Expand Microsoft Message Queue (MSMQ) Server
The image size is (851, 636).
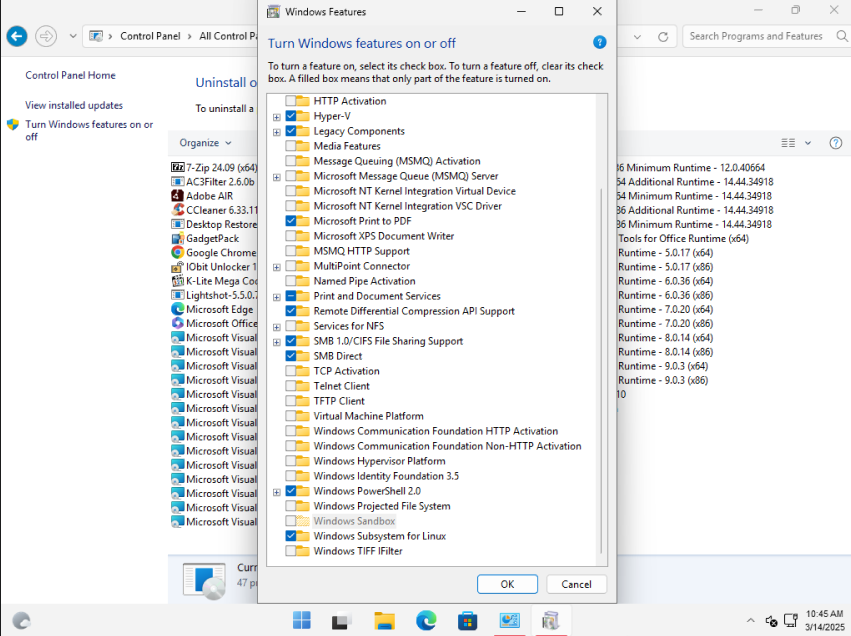(277, 177)
